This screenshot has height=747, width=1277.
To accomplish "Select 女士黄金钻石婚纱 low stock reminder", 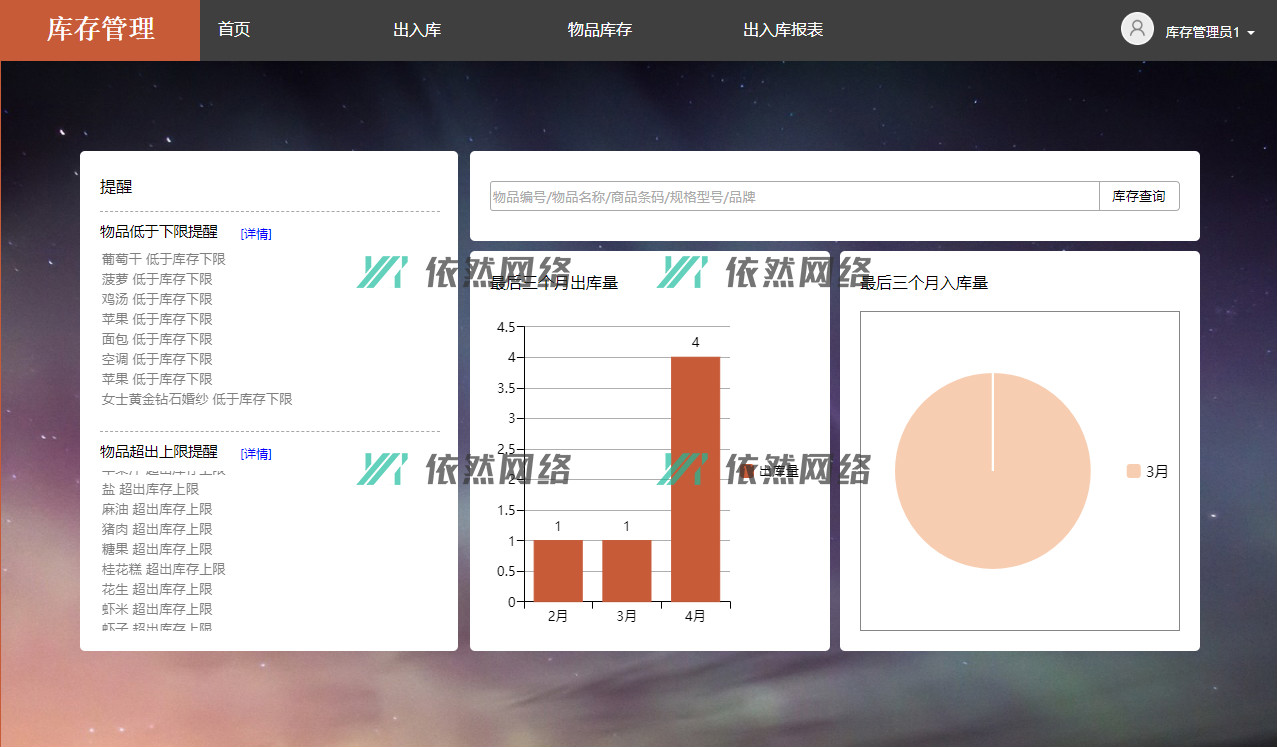I will point(196,399).
